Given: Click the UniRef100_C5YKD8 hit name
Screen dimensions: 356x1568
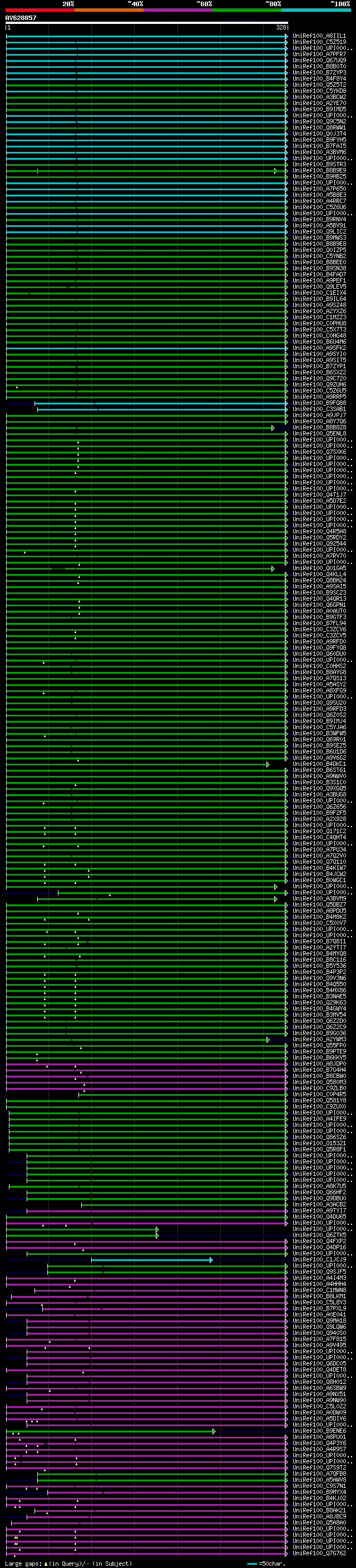Looking at the screenshot, I should 319,91.
